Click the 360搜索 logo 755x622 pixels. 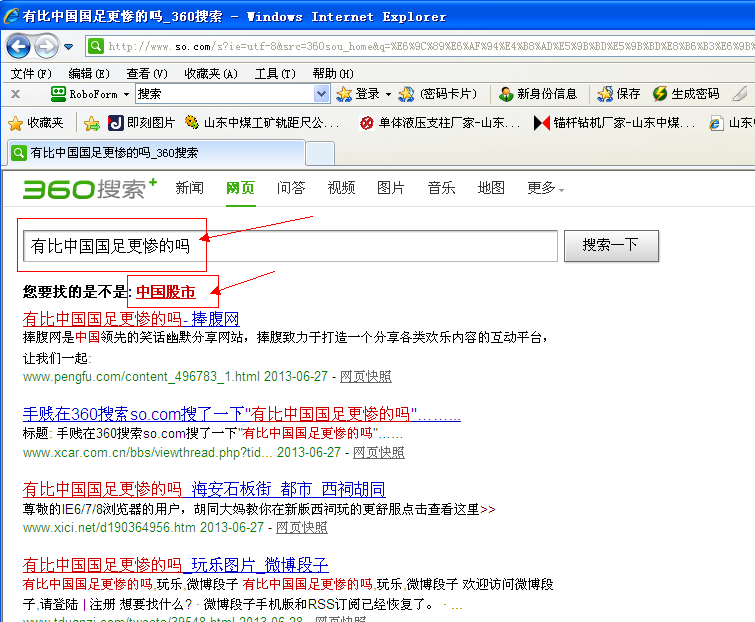click(x=90, y=189)
